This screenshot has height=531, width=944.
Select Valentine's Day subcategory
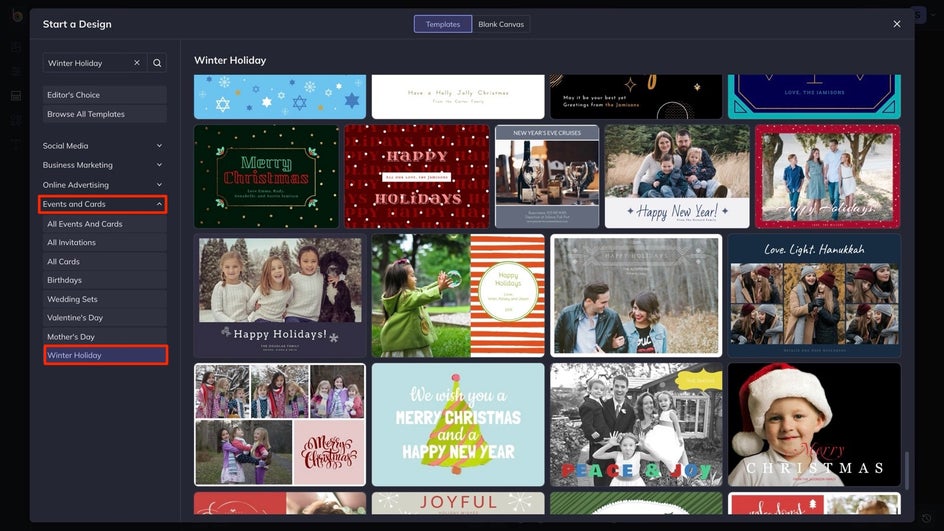click(x=105, y=317)
